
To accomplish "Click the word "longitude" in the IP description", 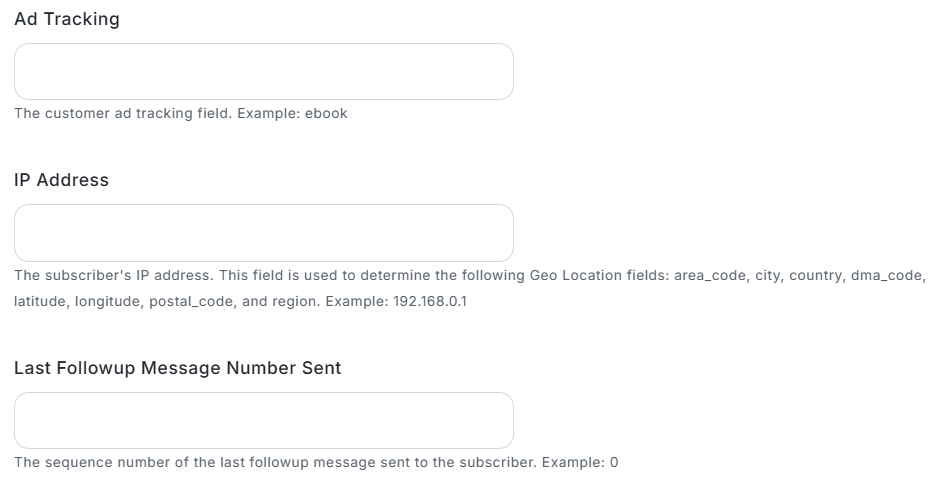I will [108, 300].
